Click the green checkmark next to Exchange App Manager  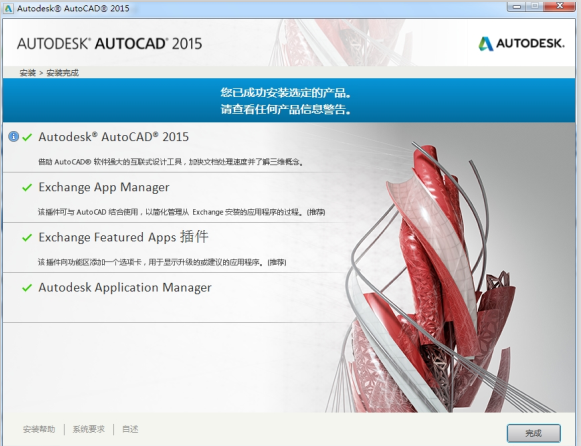[27, 187]
